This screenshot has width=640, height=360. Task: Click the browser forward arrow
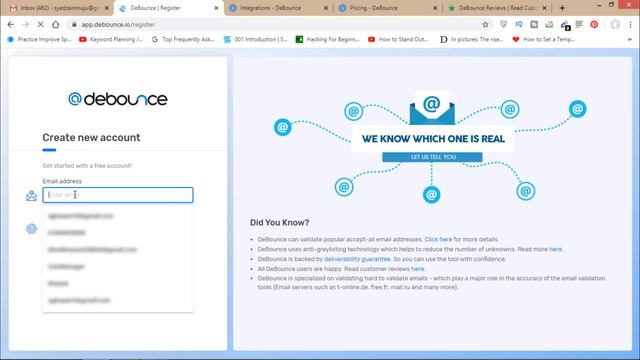point(26,24)
